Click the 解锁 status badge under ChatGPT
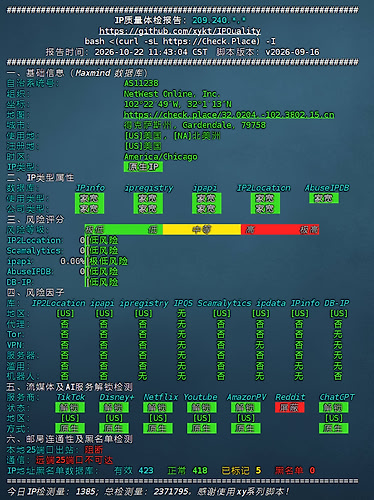Screen dimensions: 374x500 pos(333,408)
